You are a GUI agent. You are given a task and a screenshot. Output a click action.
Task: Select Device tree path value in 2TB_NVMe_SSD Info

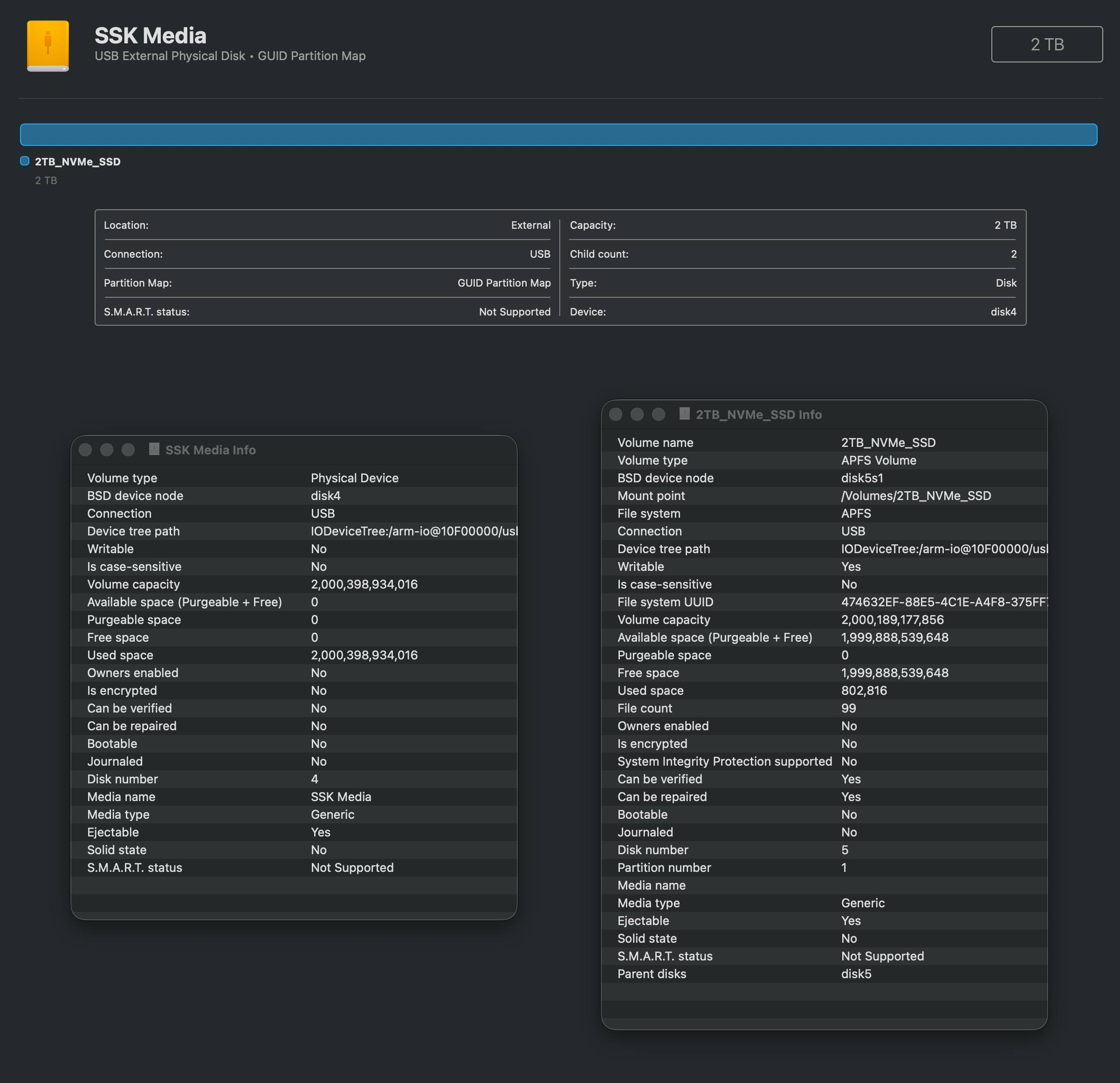[944, 549]
